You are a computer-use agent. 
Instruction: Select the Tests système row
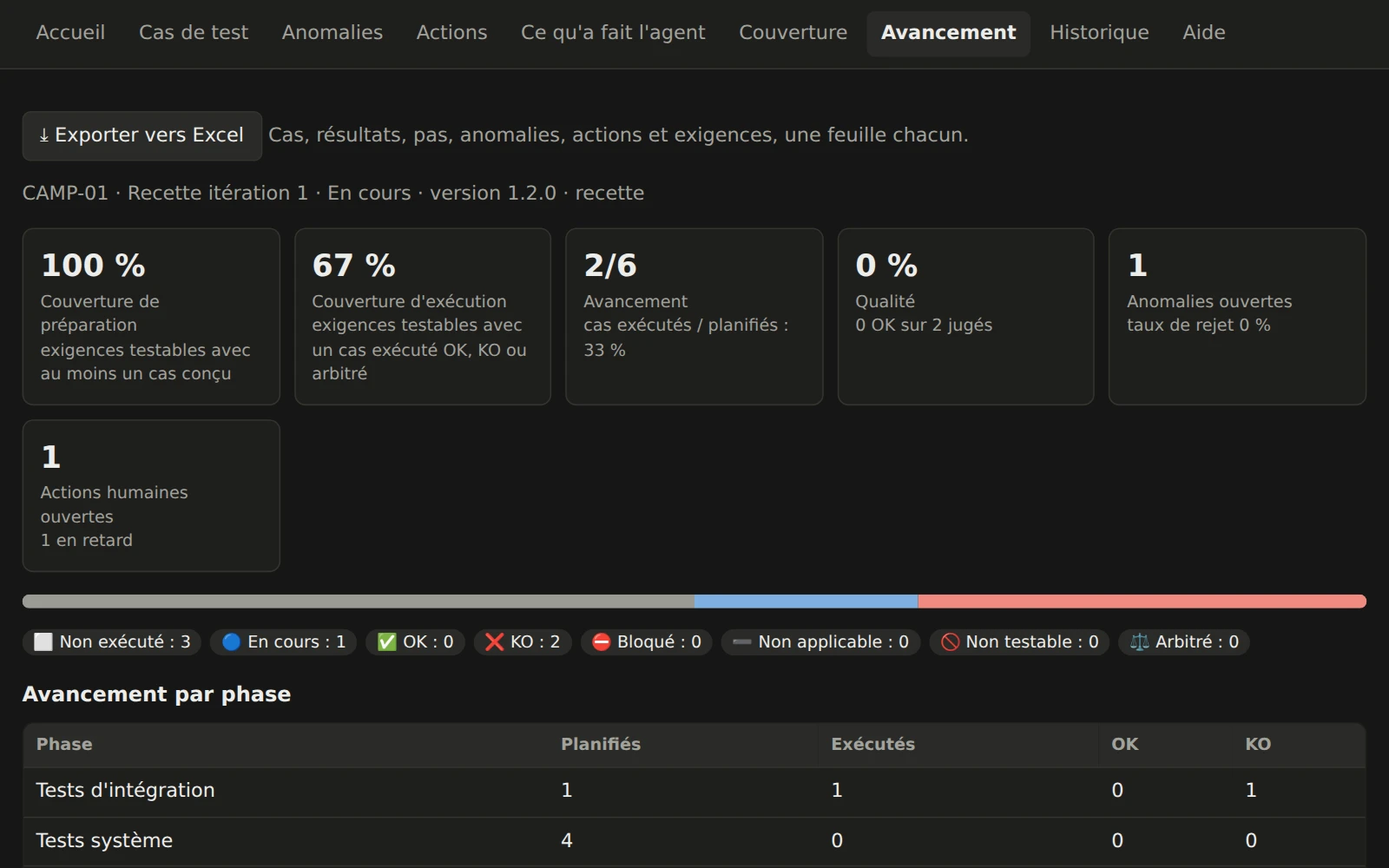tap(694, 841)
